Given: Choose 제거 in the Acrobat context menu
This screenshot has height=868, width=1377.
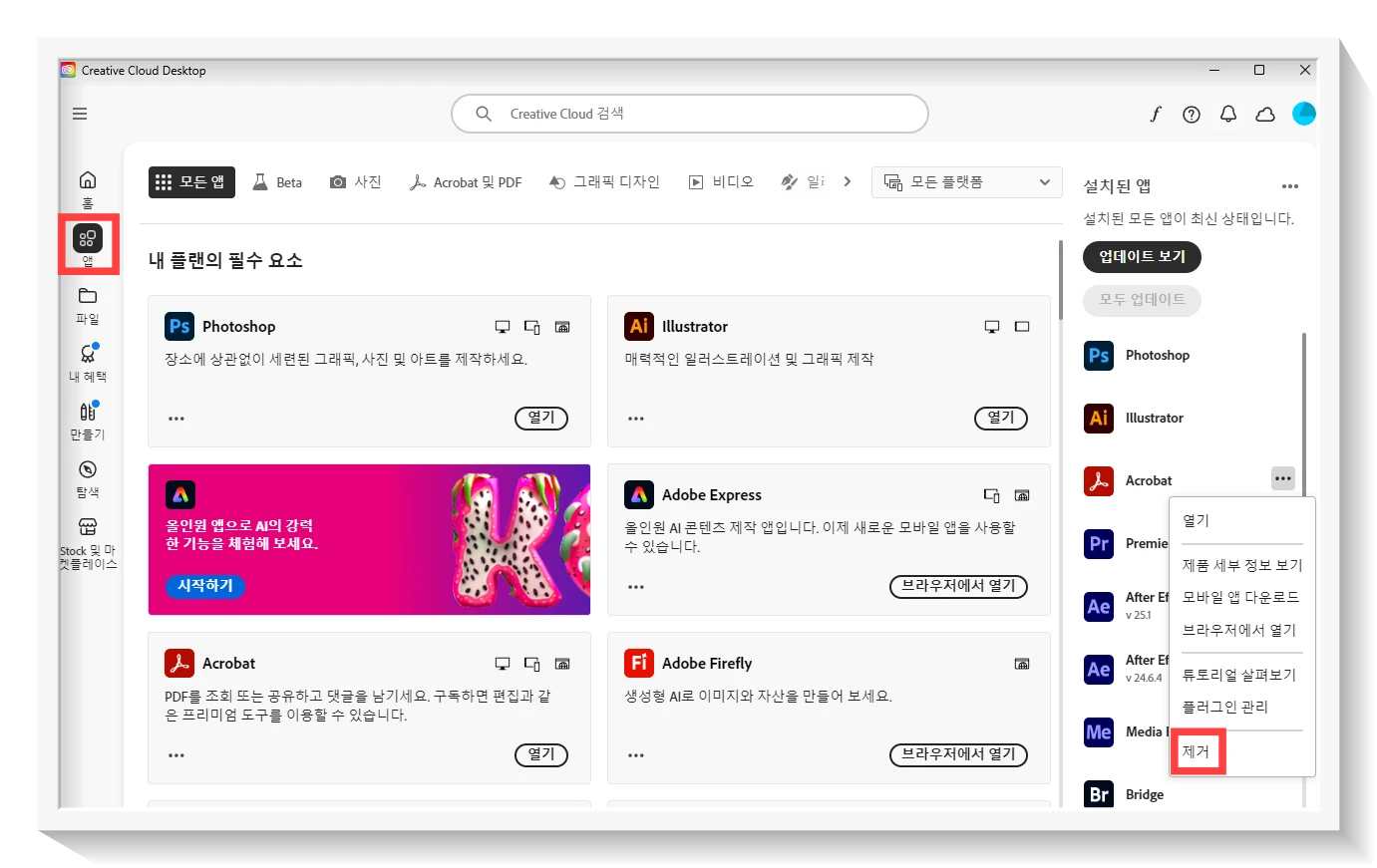Looking at the screenshot, I should tap(1197, 751).
